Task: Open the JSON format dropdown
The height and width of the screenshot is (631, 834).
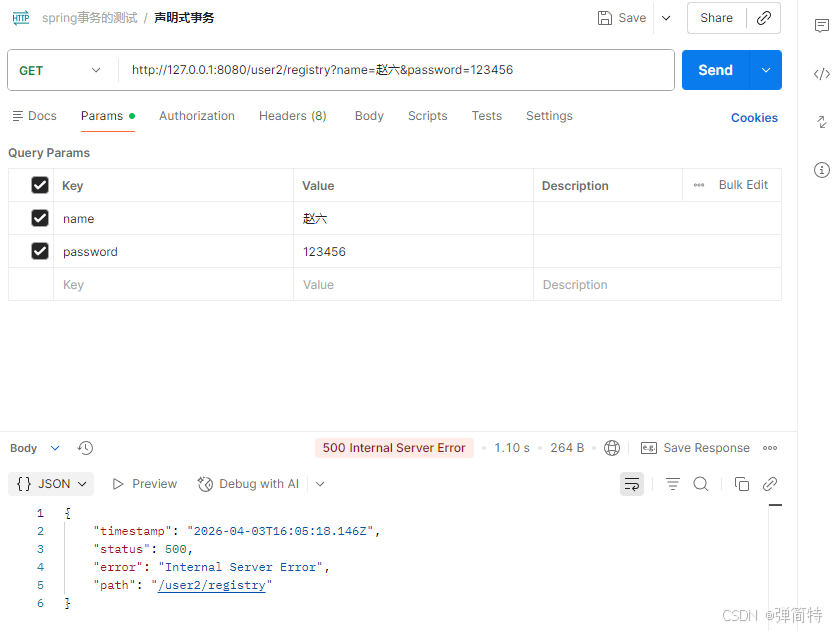Action: point(51,484)
